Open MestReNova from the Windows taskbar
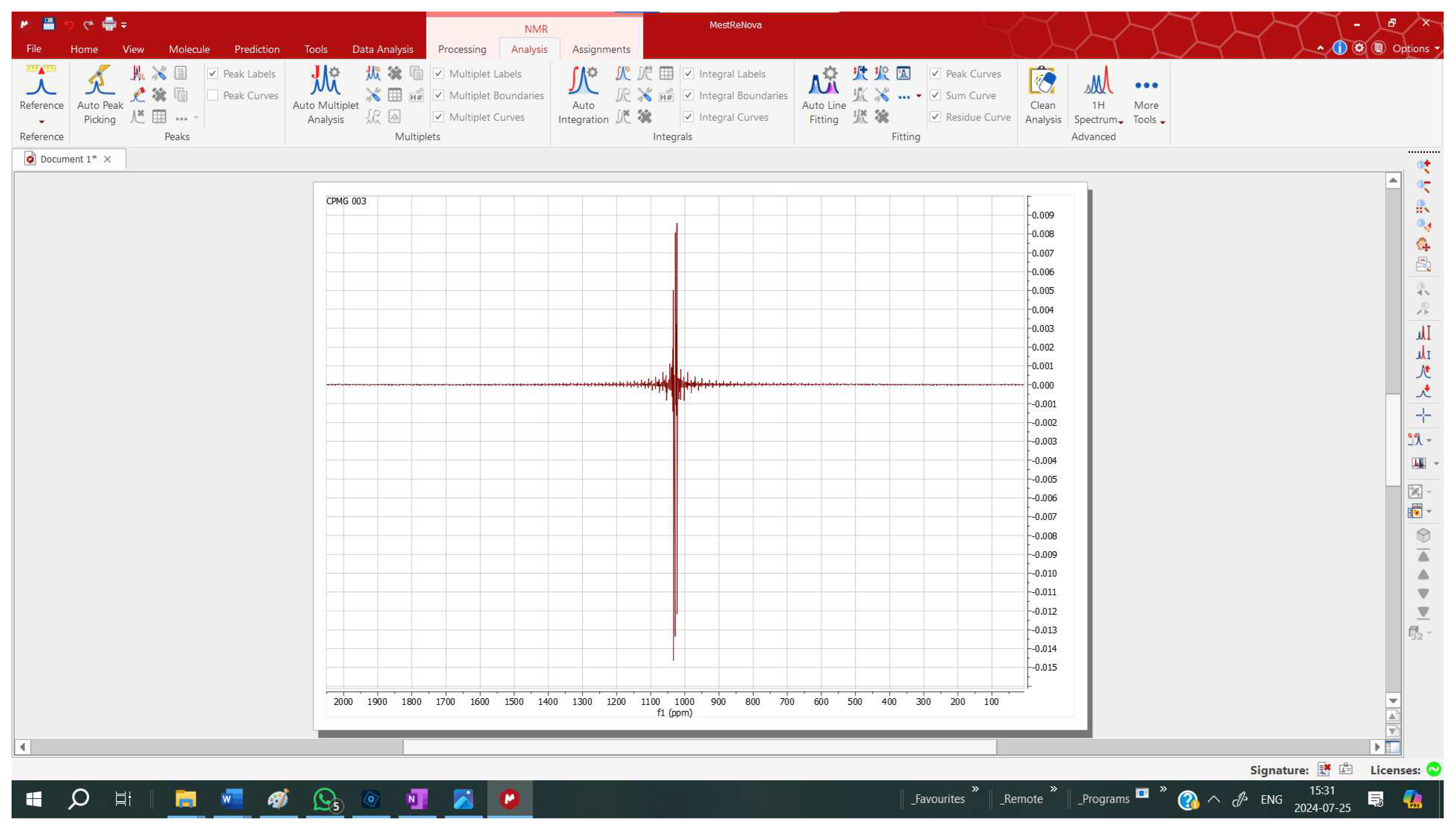 (x=509, y=799)
